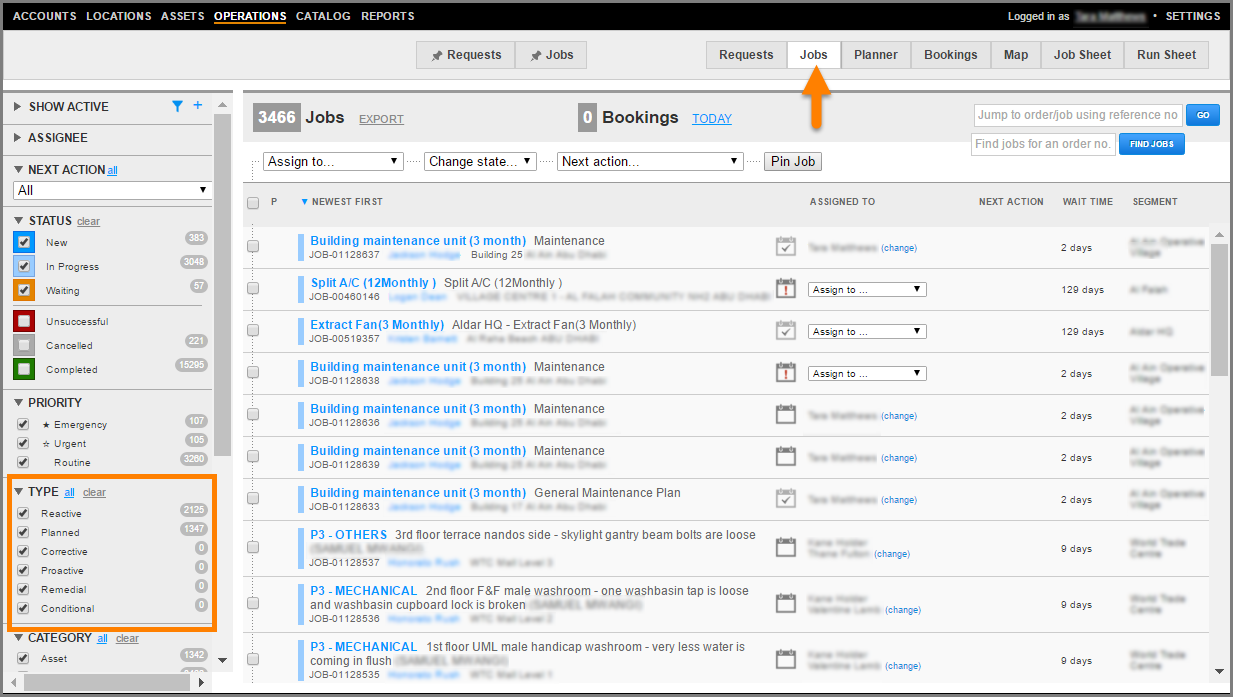Click the Export link

[381, 119]
